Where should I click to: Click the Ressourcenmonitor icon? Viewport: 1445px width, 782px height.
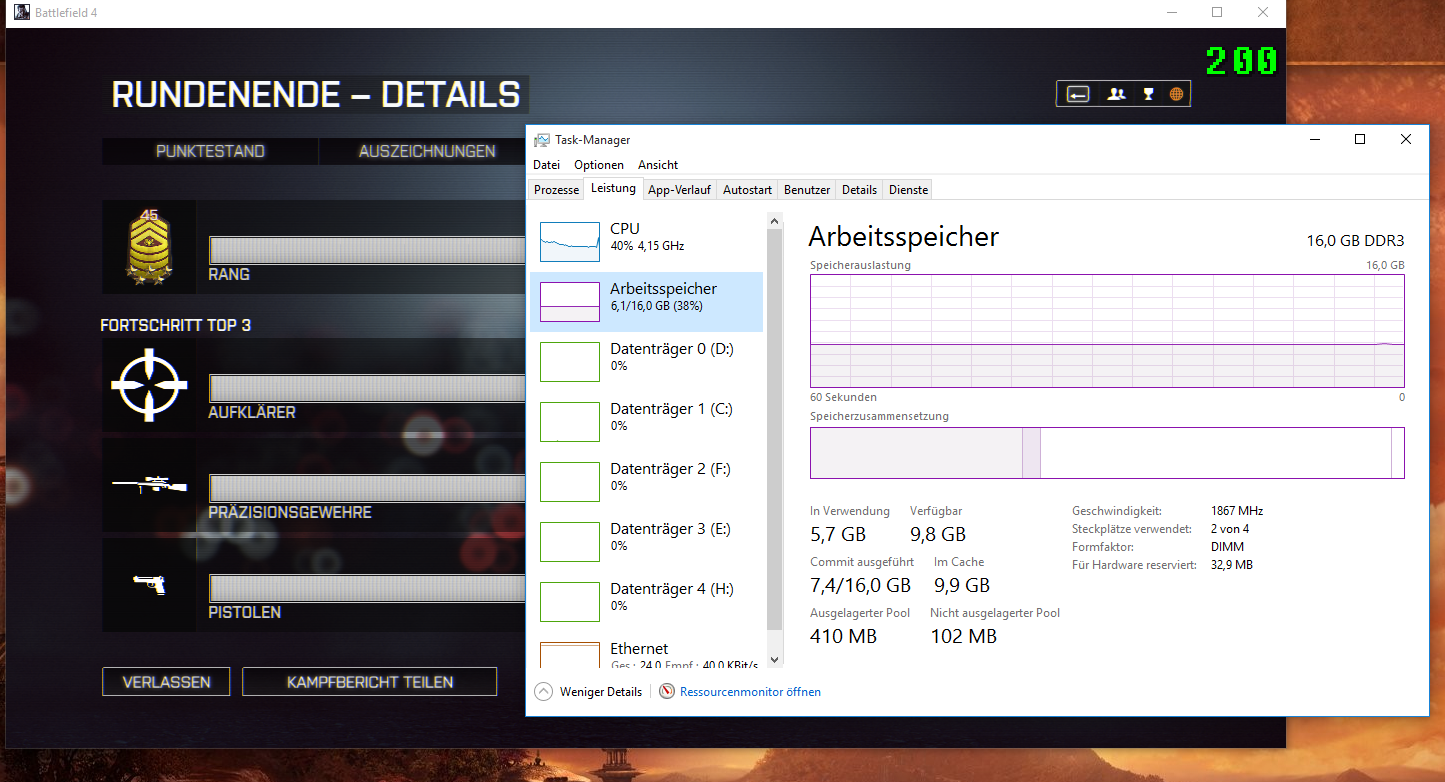(667, 691)
